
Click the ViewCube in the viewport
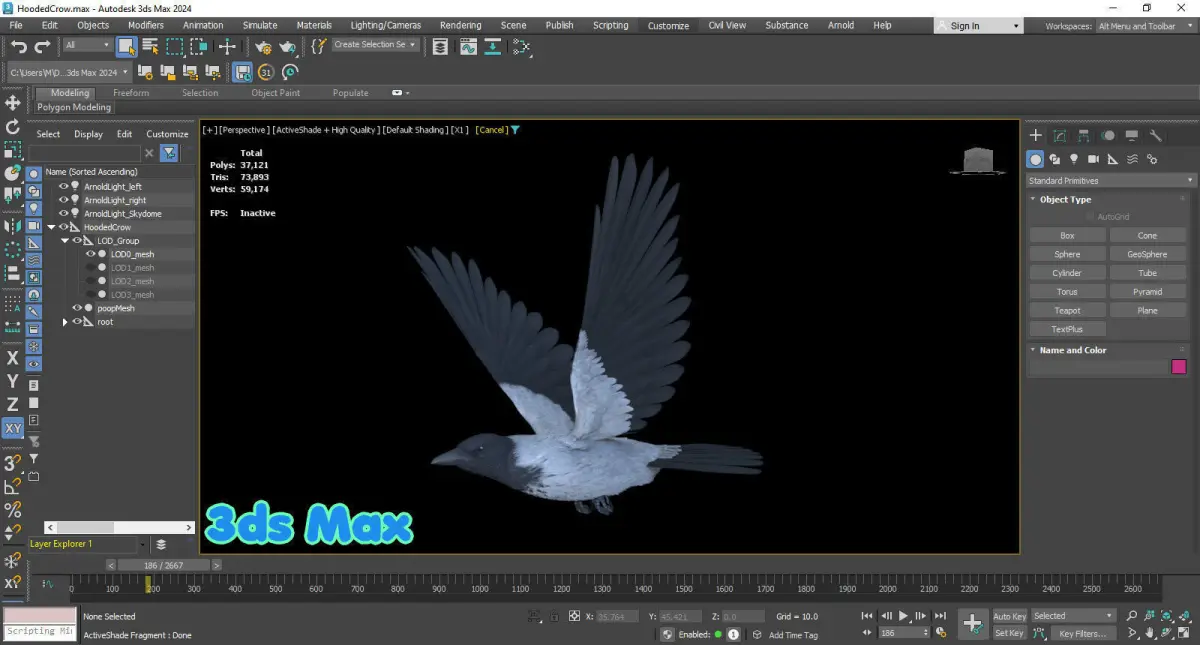click(x=978, y=161)
